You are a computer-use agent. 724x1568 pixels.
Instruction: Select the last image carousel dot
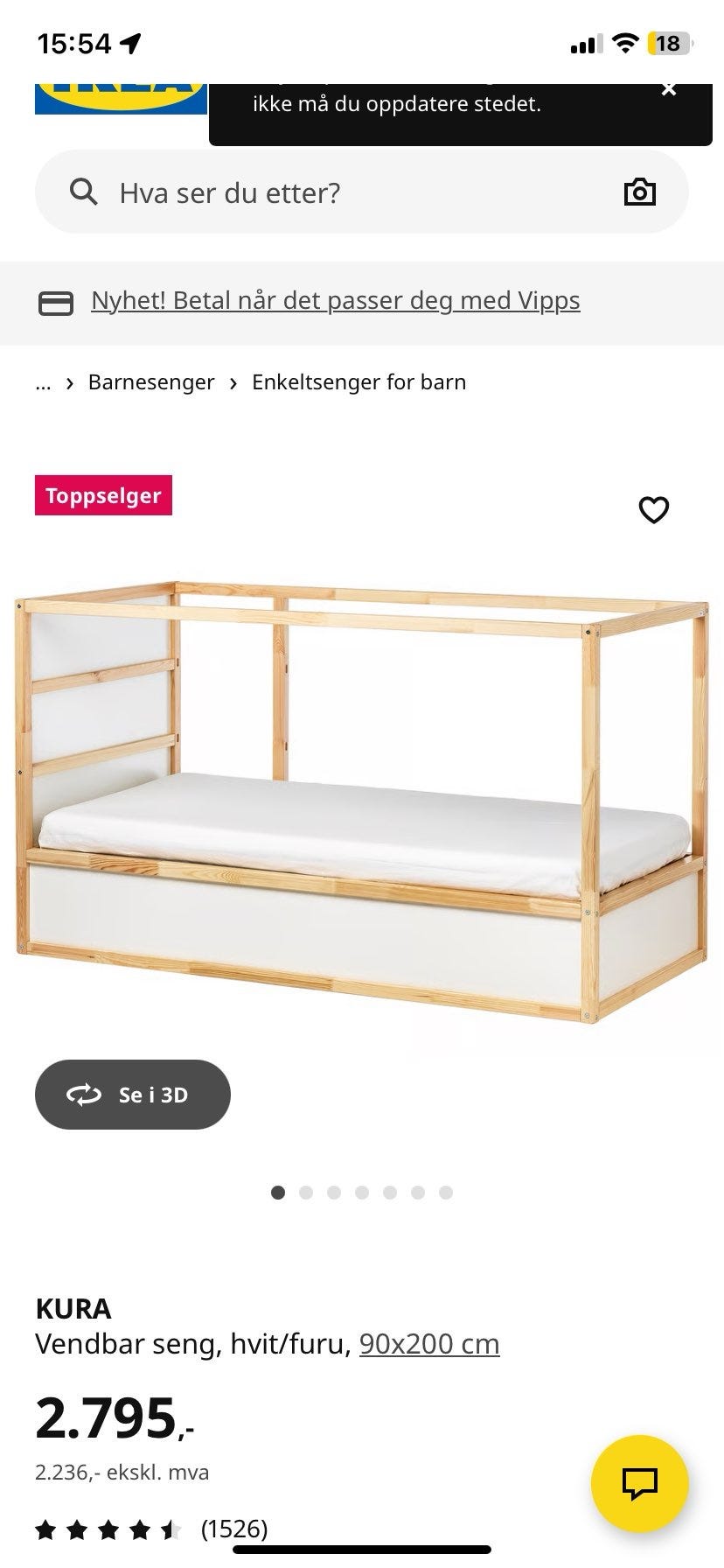coord(446,1193)
